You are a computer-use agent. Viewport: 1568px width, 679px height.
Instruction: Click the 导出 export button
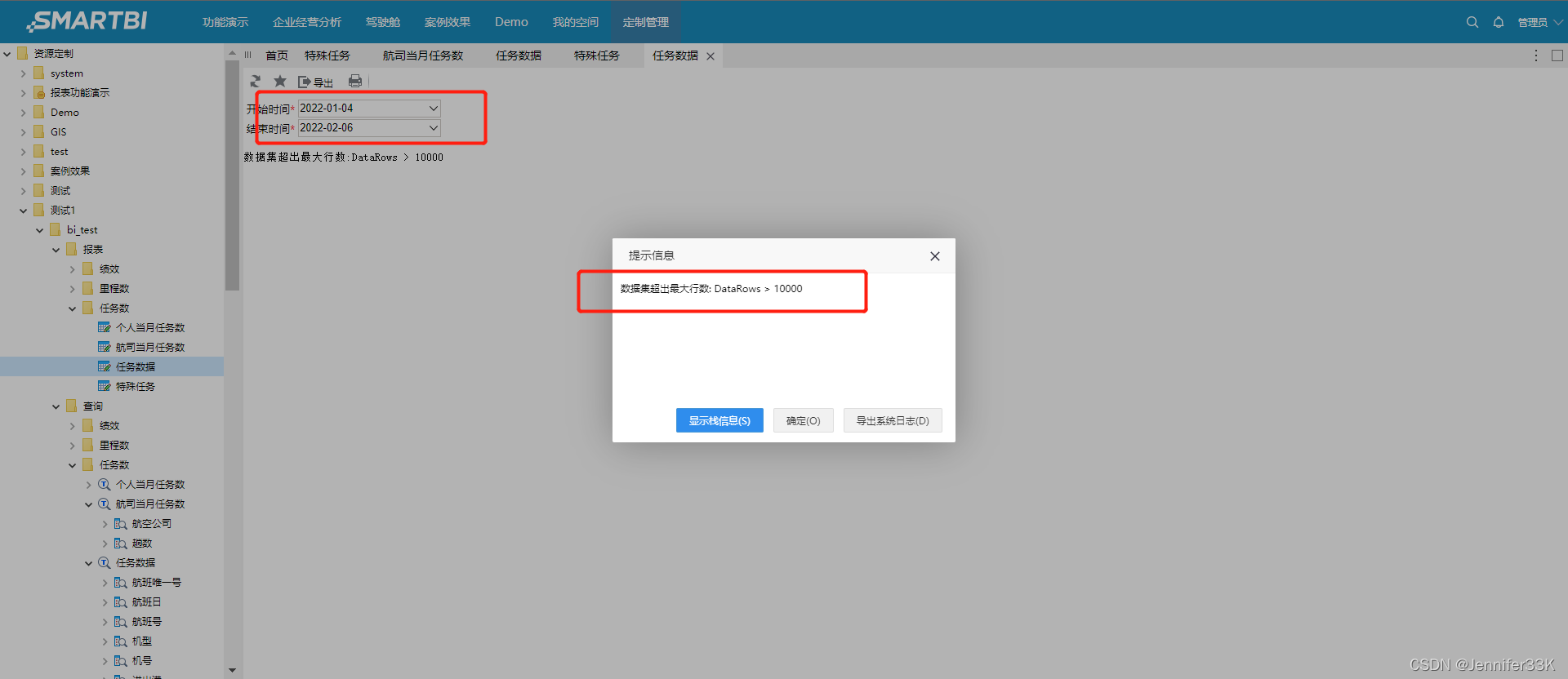coord(315,82)
